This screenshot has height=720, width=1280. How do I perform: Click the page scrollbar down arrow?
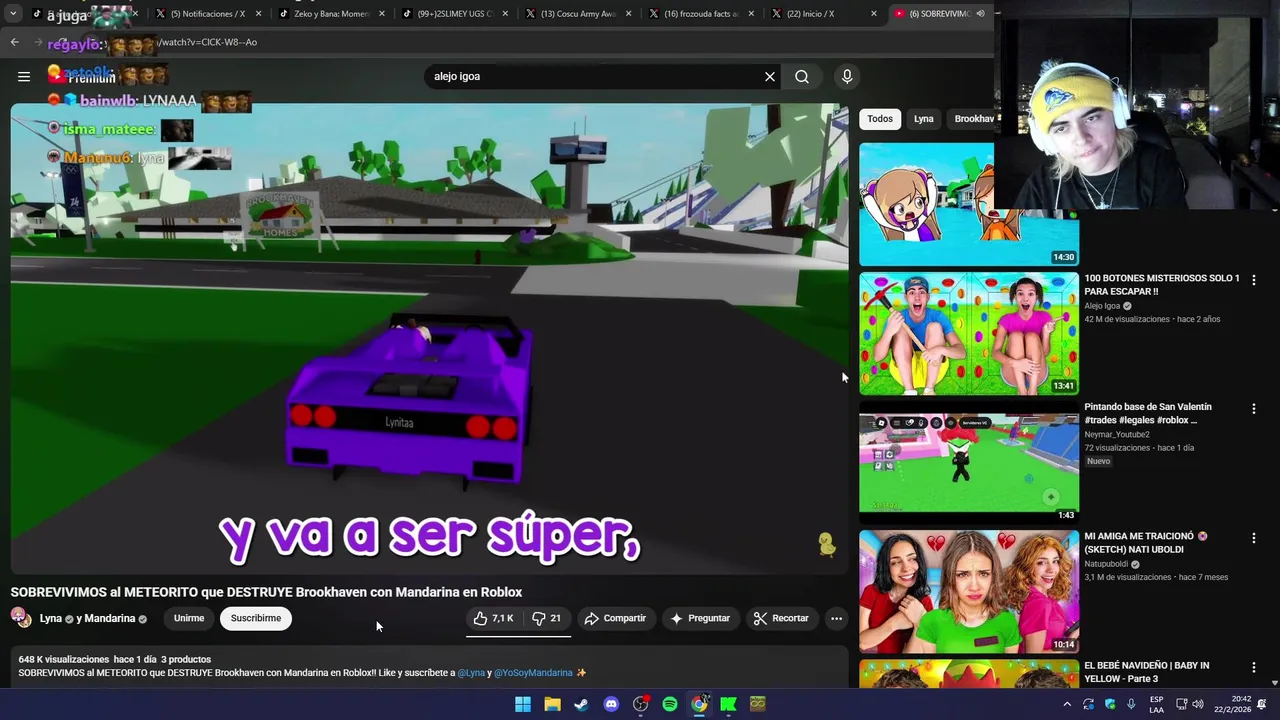(1275, 682)
